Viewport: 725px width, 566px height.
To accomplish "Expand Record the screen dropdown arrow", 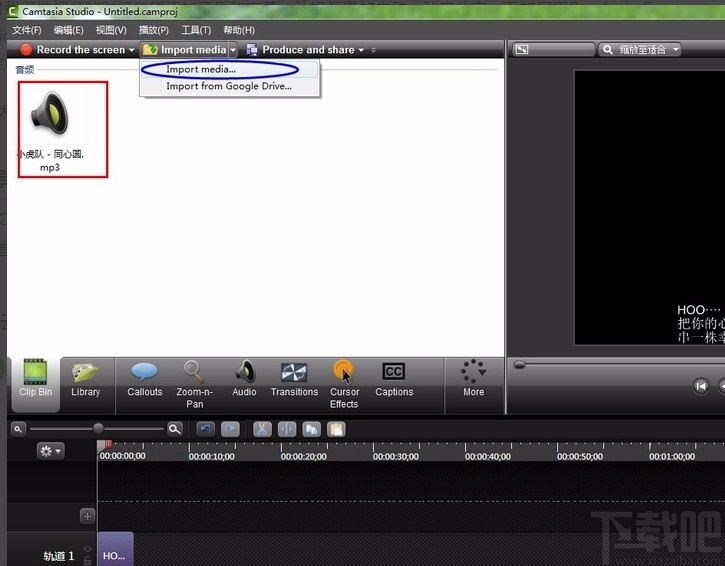I will pos(132,49).
